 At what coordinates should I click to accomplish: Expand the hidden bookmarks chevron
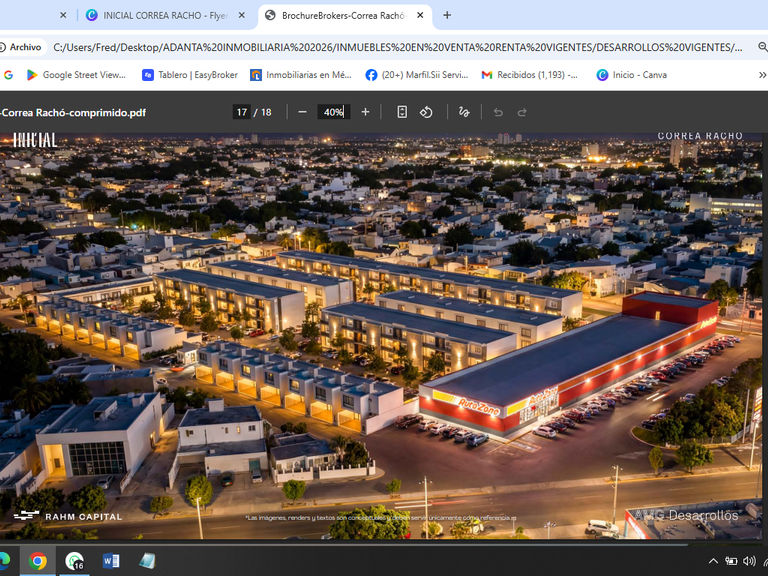[762, 75]
